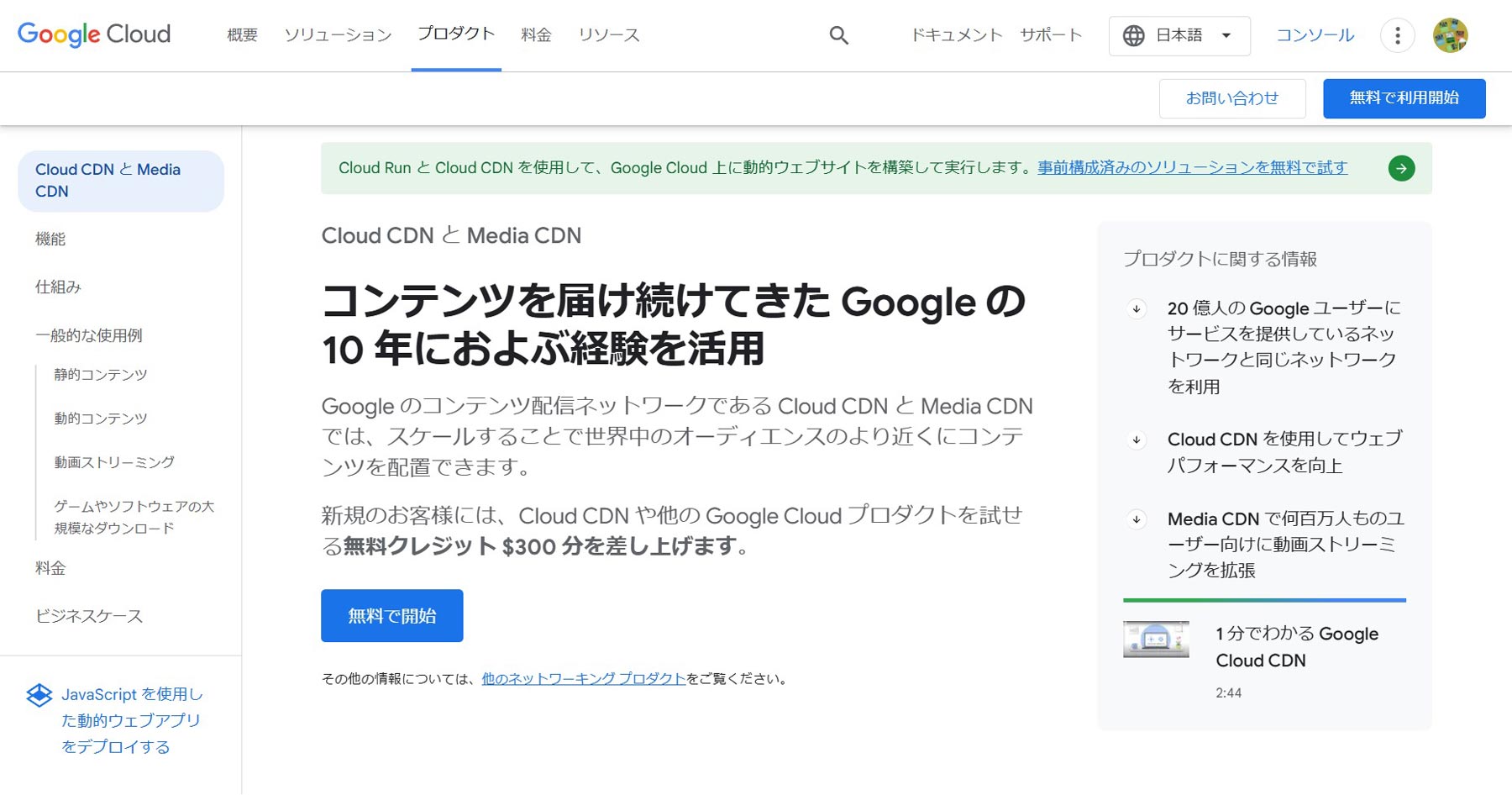
Task: Open the リソース menu
Action: click(609, 35)
